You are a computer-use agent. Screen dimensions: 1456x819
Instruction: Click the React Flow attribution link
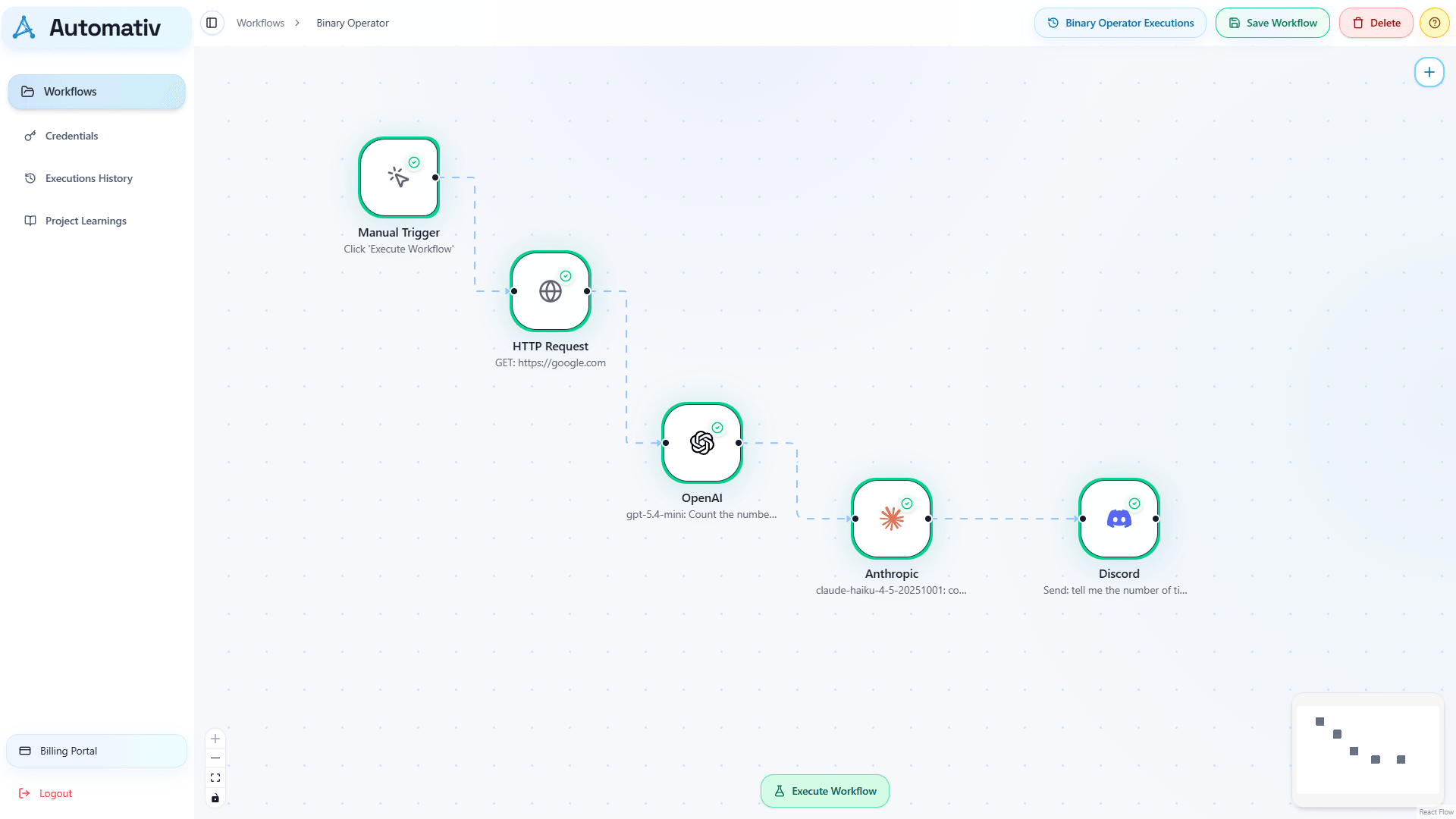[1436, 812]
